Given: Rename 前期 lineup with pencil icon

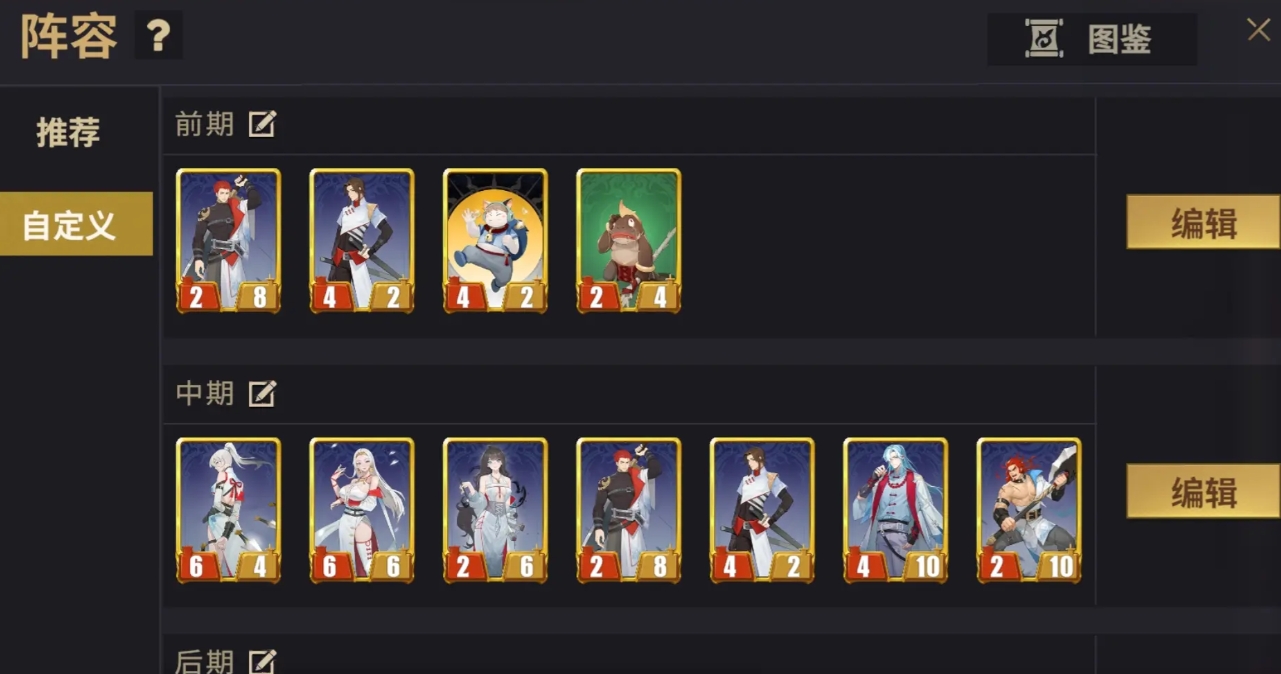Looking at the screenshot, I should pyautogui.click(x=262, y=125).
